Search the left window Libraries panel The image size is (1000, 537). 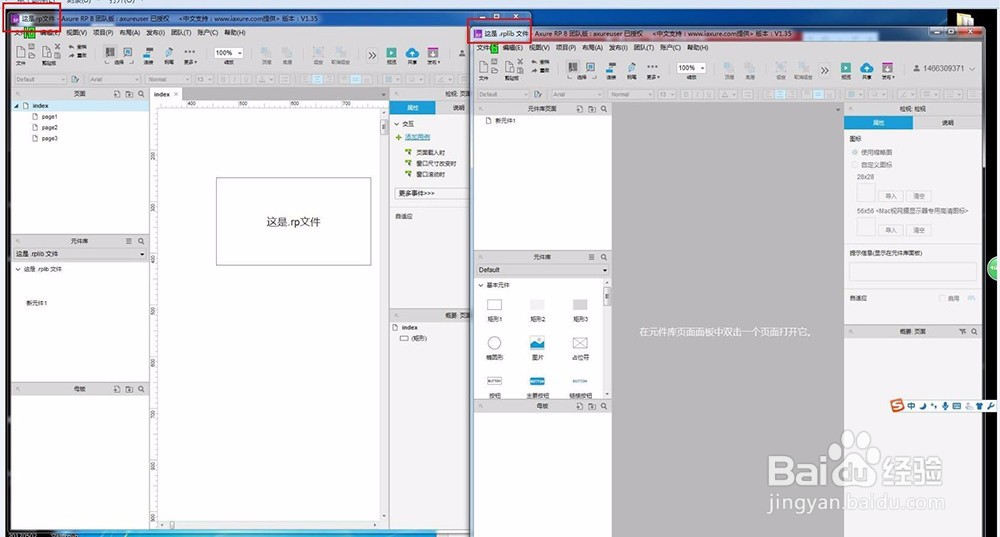[141, 241]
